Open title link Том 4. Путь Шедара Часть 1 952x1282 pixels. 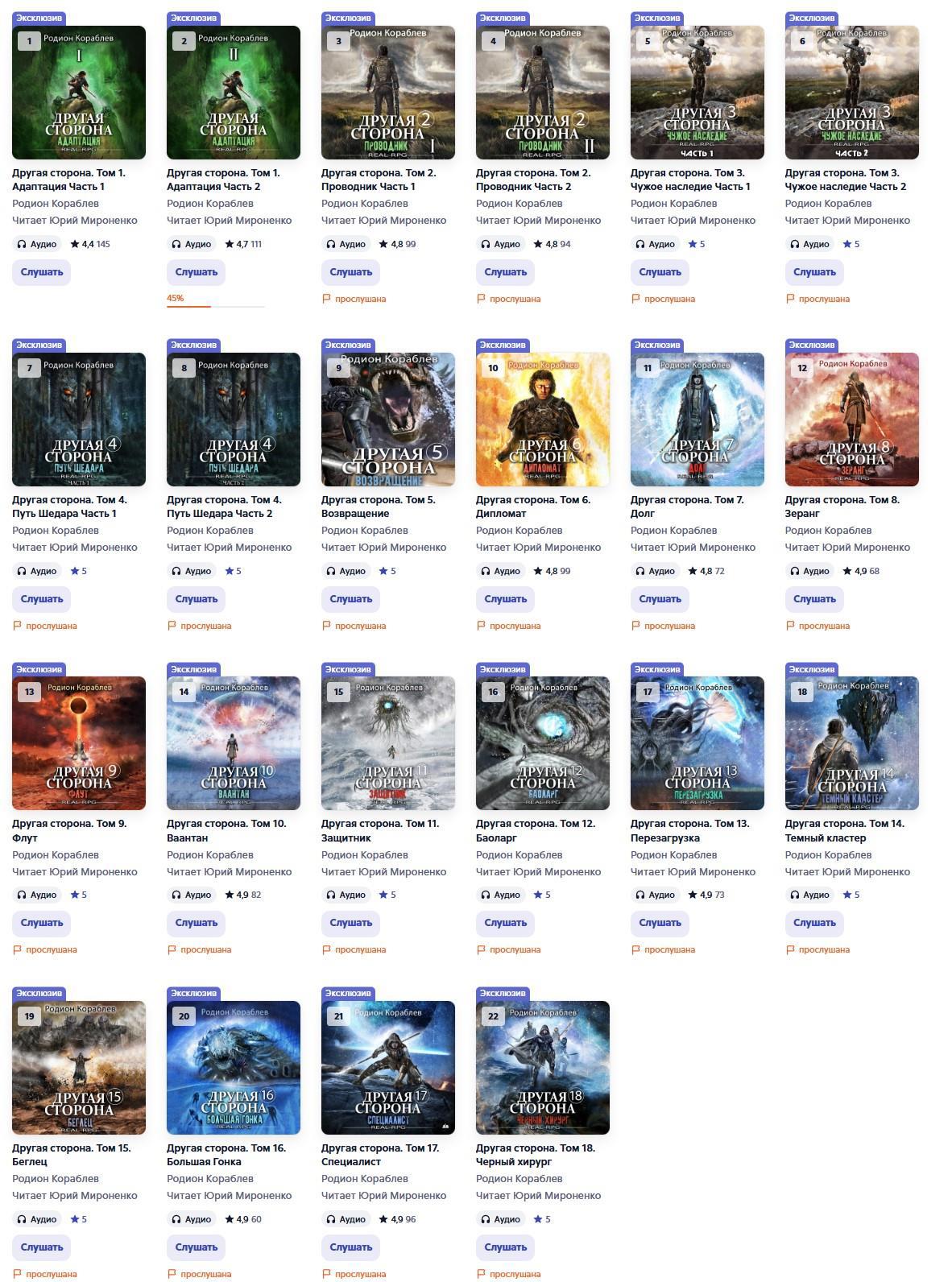(x=69, y=507)
